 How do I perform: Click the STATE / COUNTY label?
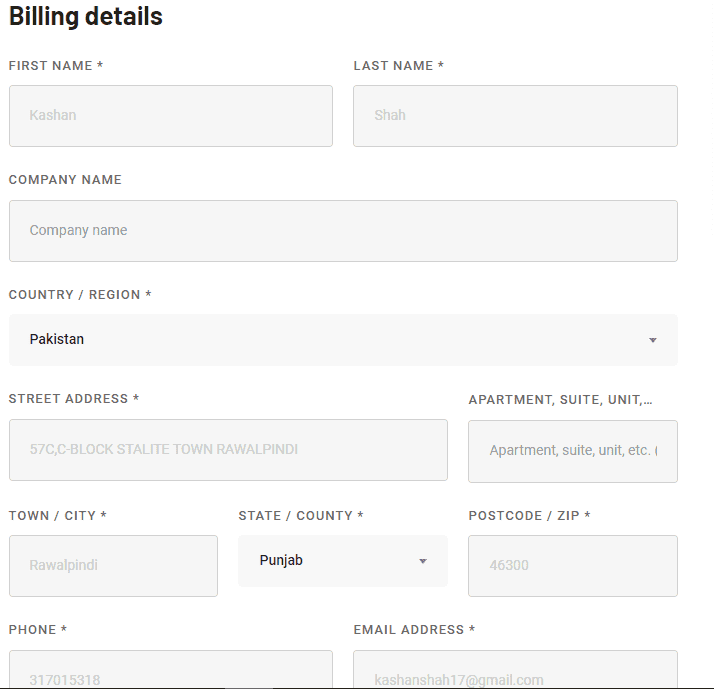tap(301, 515)
